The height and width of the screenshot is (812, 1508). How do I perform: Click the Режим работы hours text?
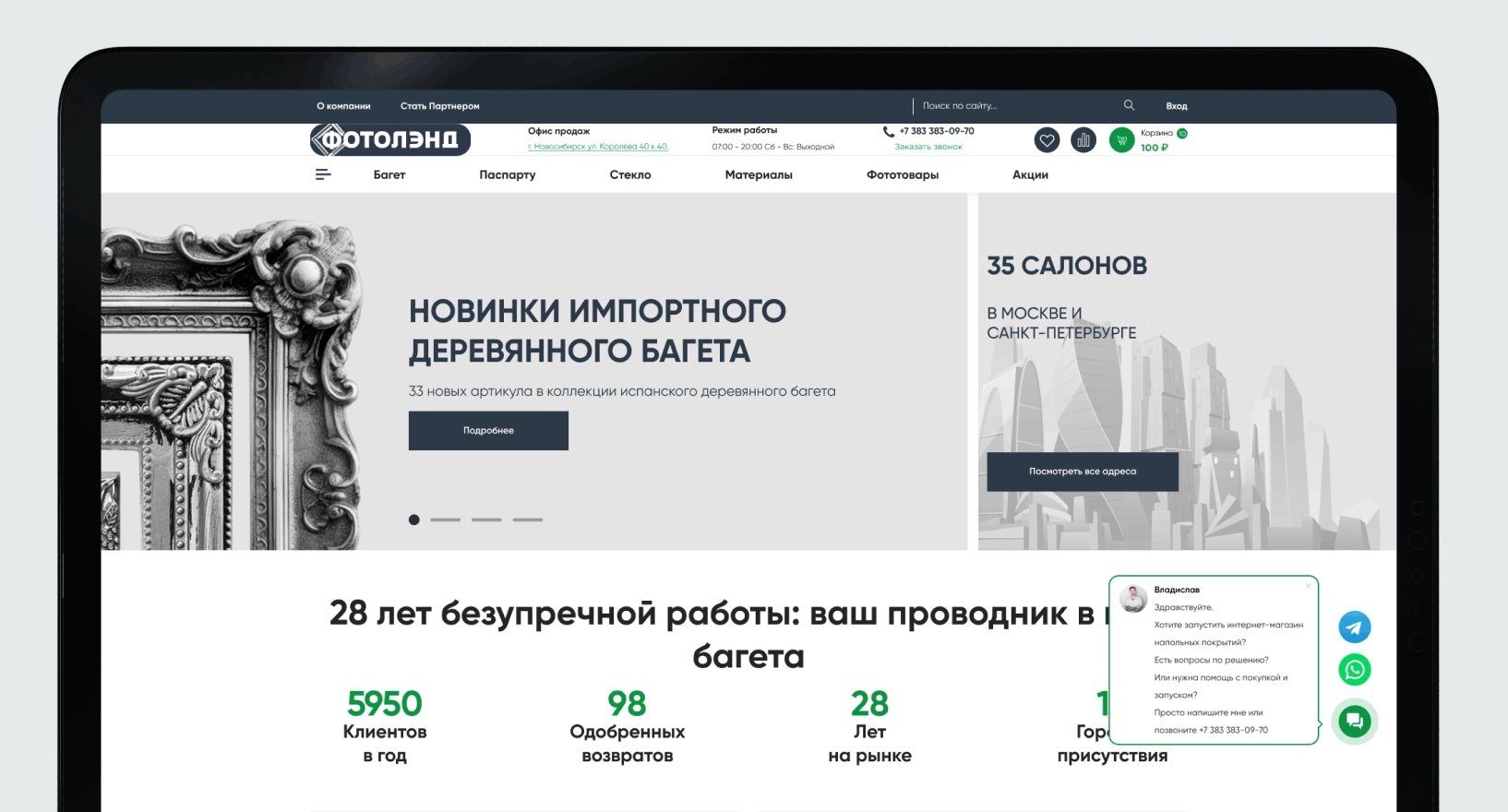[773, 147]
